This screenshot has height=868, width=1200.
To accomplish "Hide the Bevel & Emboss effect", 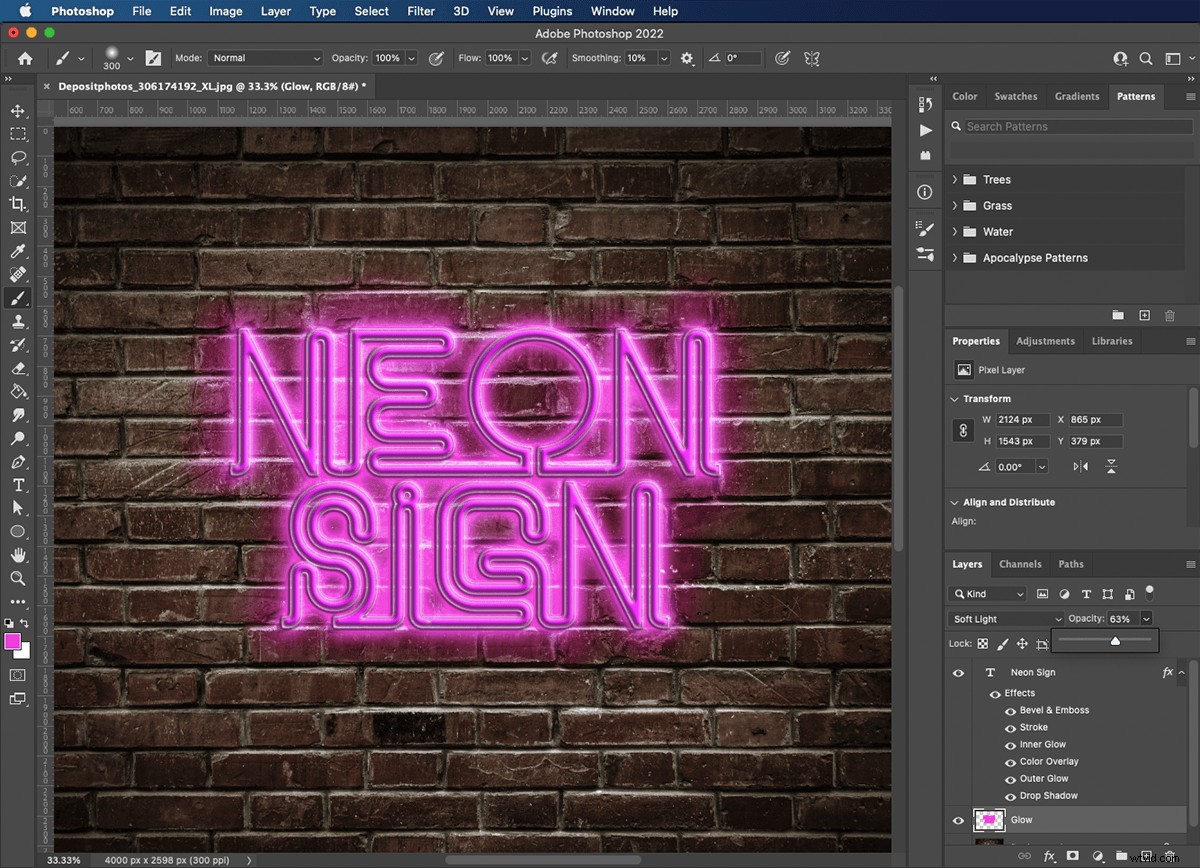I will pos(1011,710).
